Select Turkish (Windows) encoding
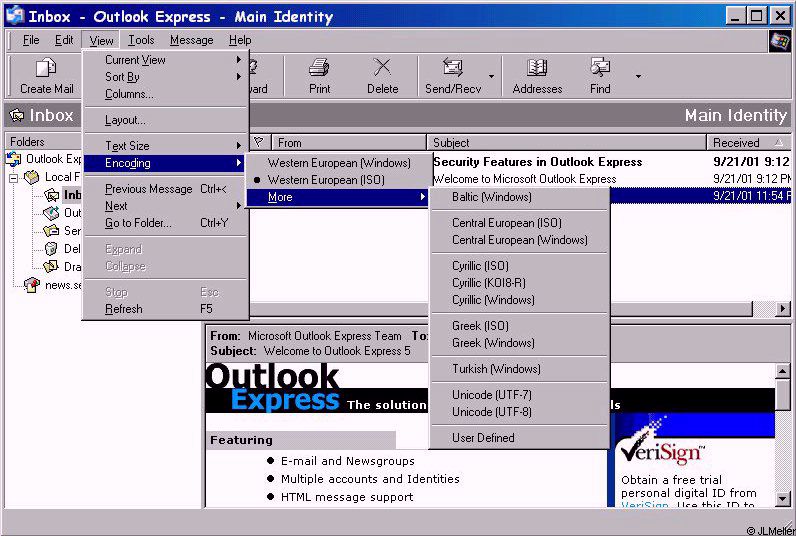Screen dimensions: 796x536 pyautogui.click(x=519, y=369)
